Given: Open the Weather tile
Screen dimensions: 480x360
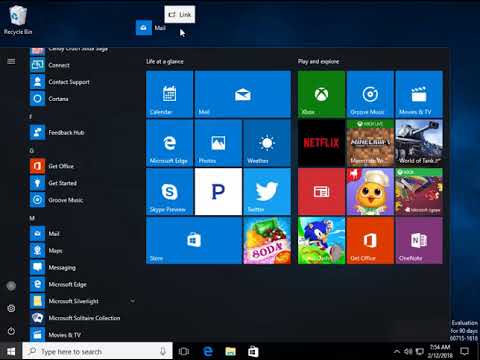Looking at the screenshot, I should click(267, 143).
